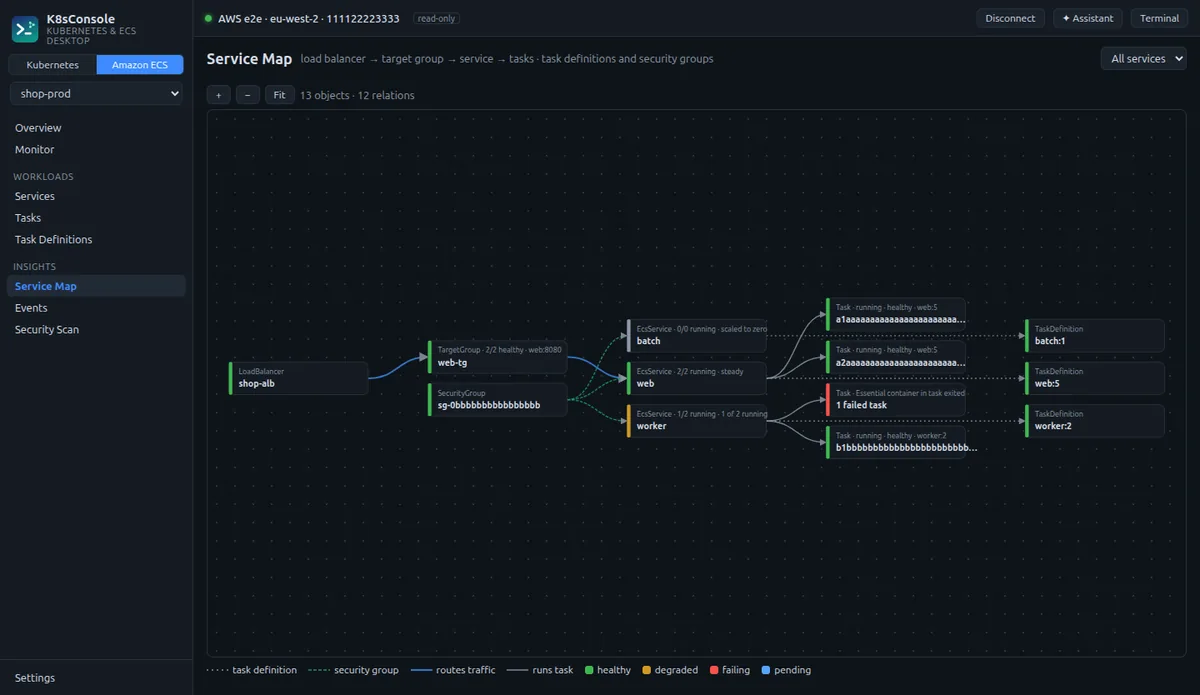This screenshot has width=1200, height=695.
Task: Select task node b1bbbb
Action: pyautogui.click(x=896, y=442)
